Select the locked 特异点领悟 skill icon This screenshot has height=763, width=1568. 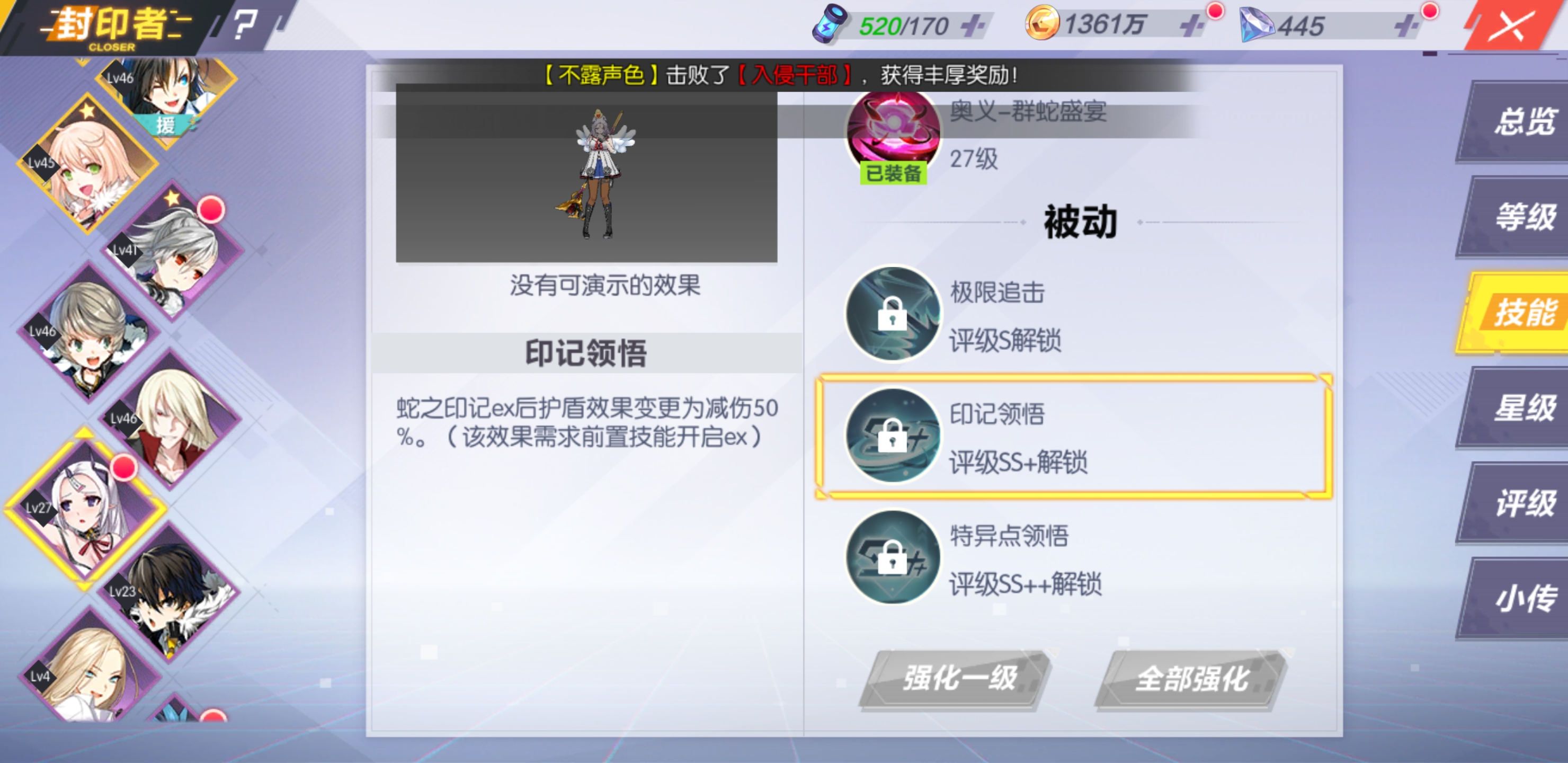893,557
